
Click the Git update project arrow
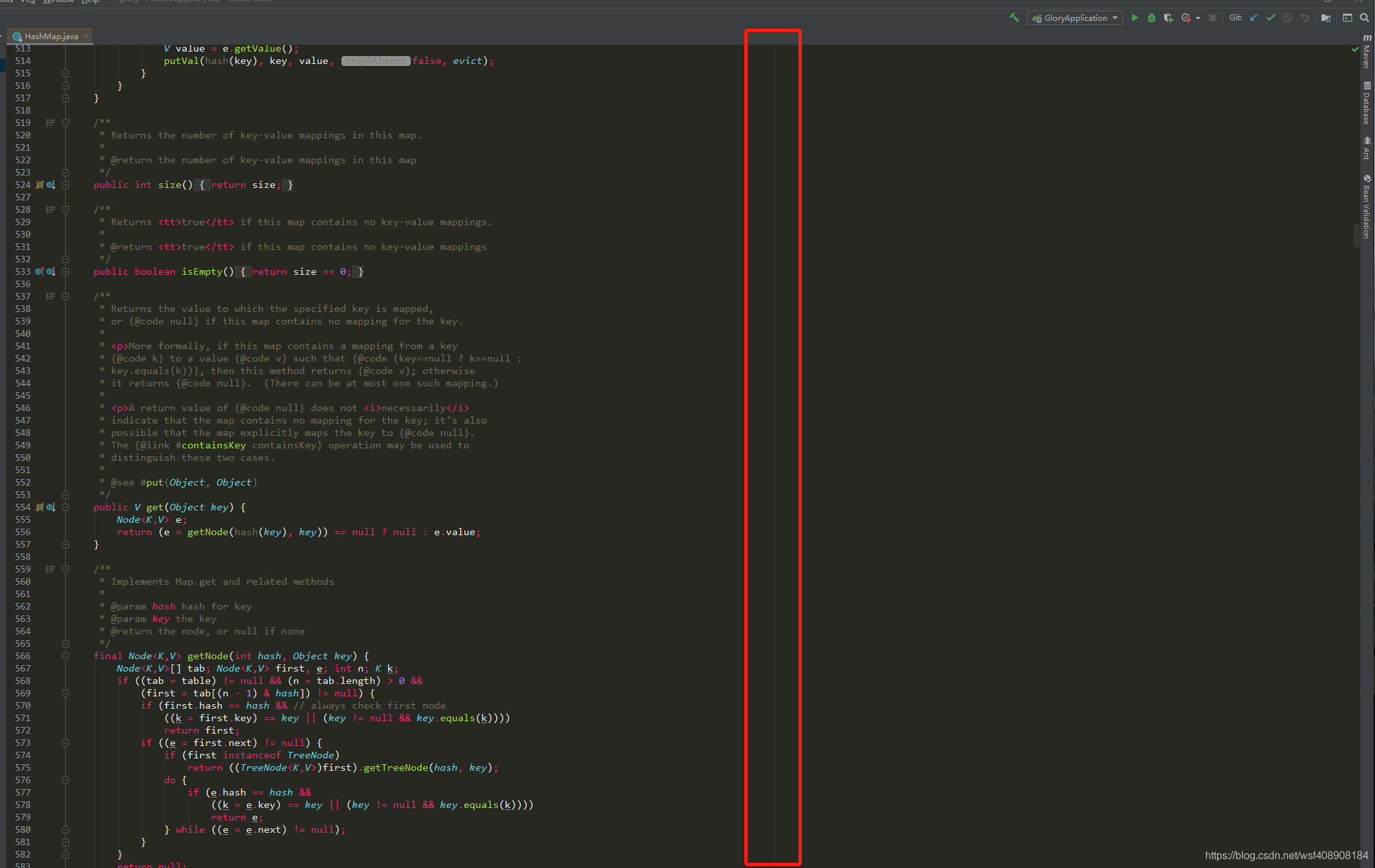[x=1254, y=18]
